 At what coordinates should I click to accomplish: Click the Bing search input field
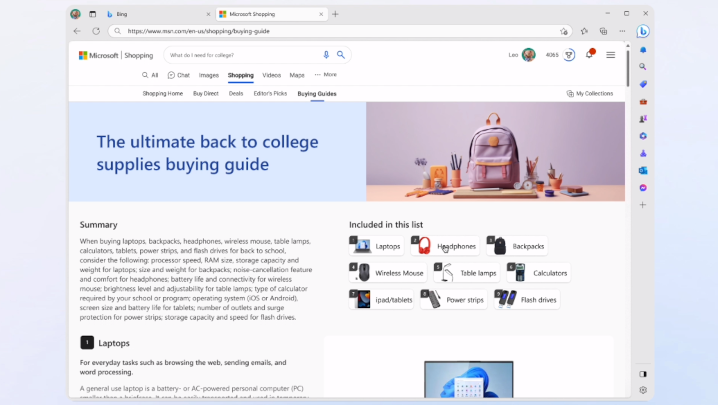(240, 55)
